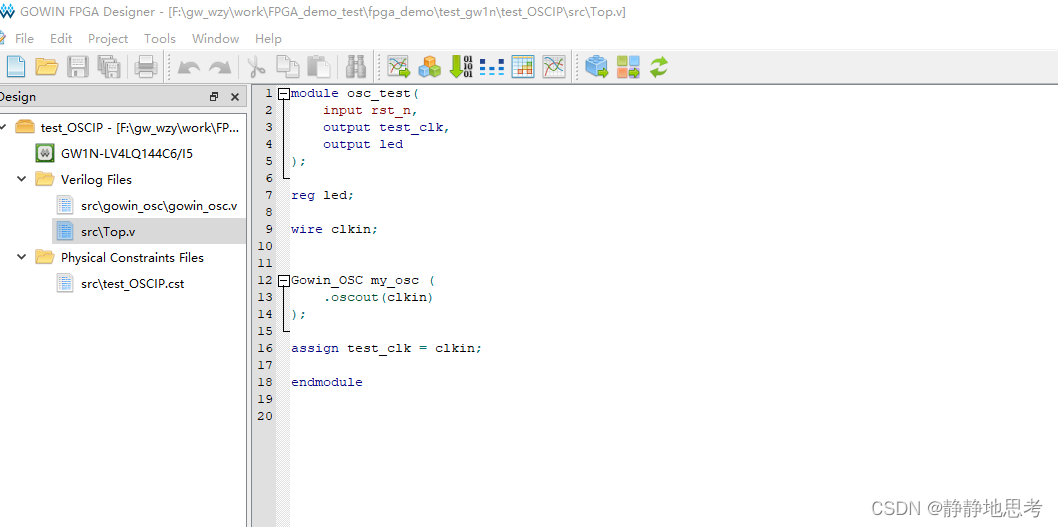
Task: Fold the osc_test module block at line 1
Action: pos(284,94)
